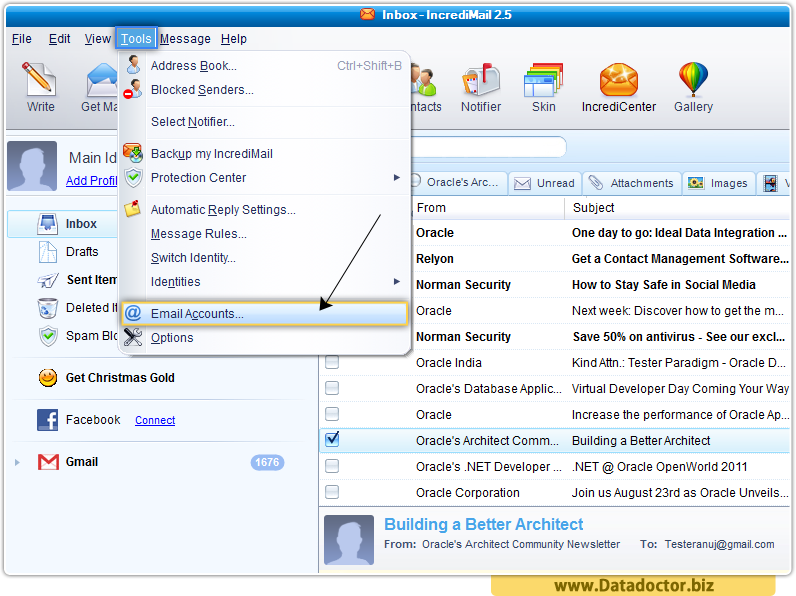Switch to the Oracle's Arc... tab

pyautogui.click(x=458, y=182)
